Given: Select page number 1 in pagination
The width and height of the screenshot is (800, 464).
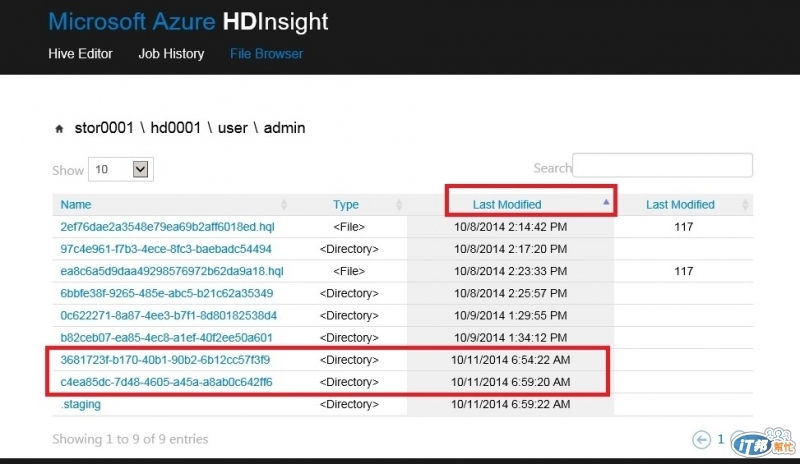Looking at the screenshot, I should 721,439.
